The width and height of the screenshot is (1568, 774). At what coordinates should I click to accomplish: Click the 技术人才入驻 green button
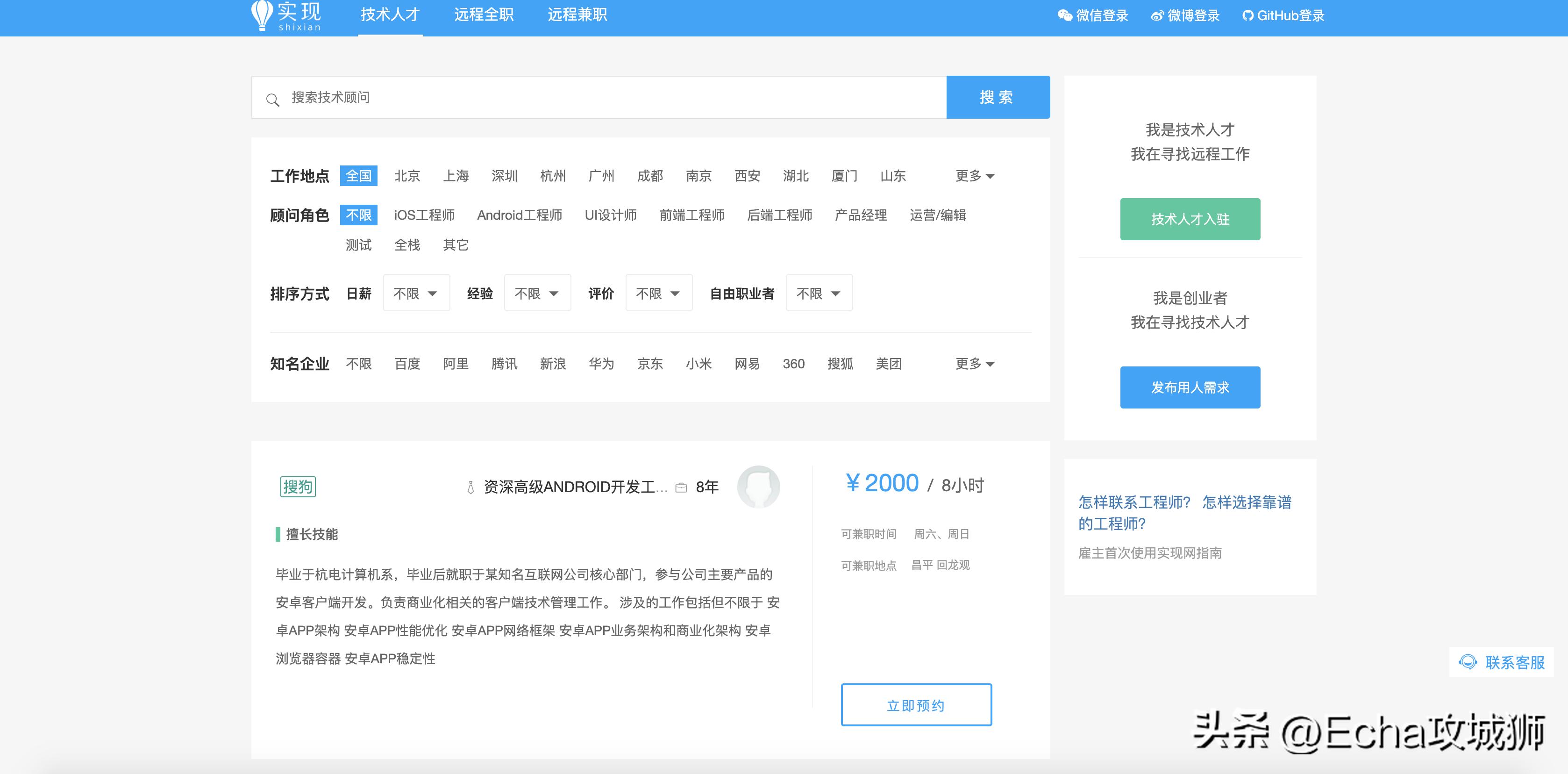[x=1190, y=219]
